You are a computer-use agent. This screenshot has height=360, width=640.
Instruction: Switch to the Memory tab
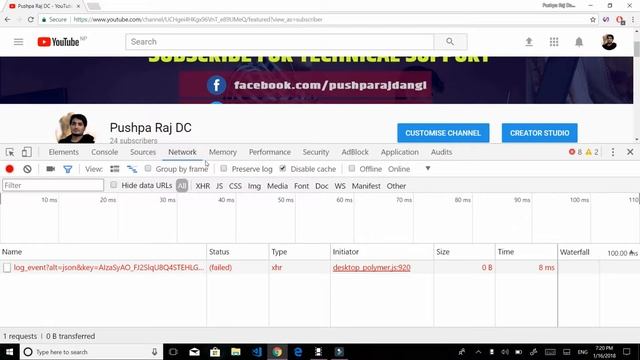tap(223, 152)
